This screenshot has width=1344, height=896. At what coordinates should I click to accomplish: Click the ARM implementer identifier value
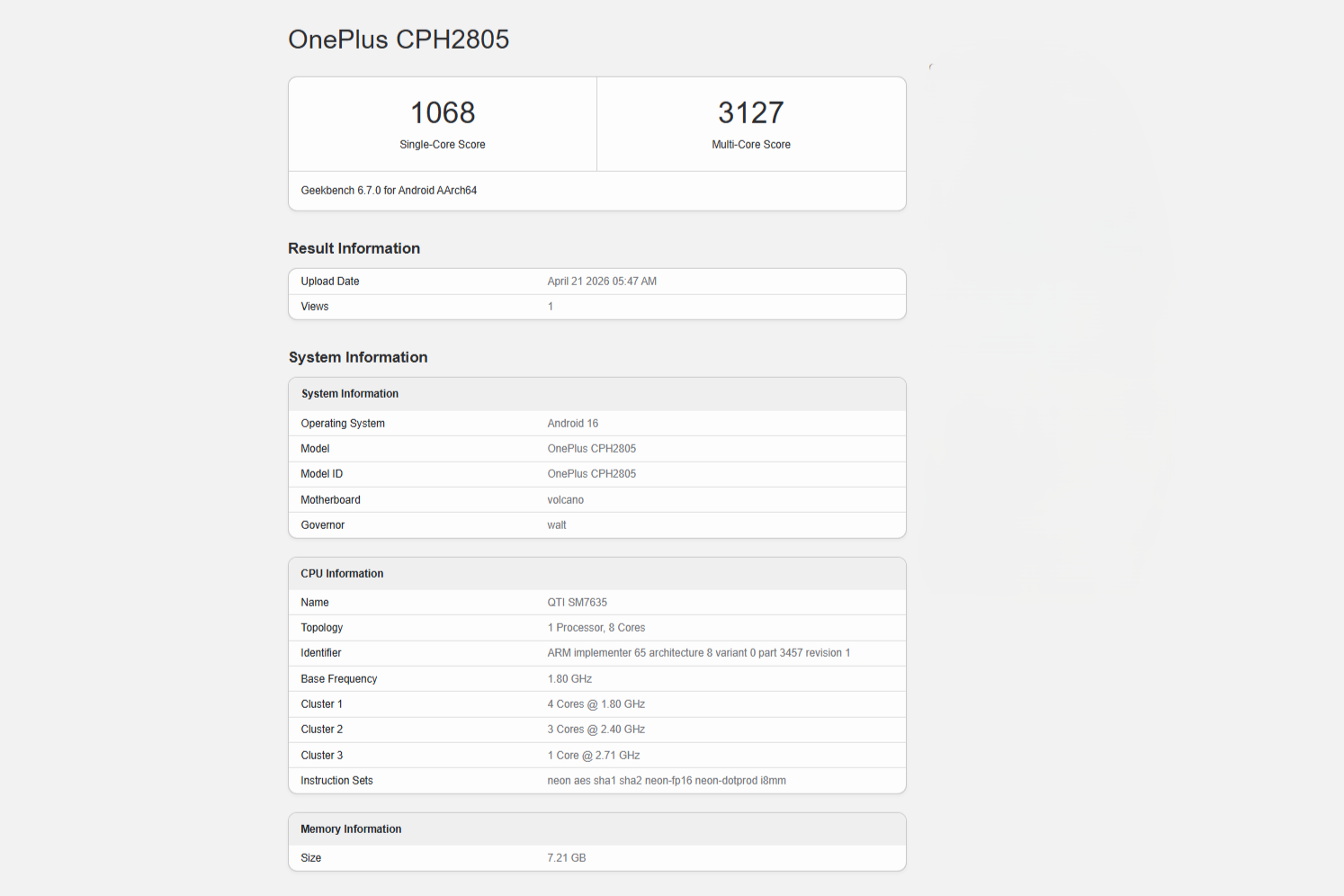click(698, 653)
